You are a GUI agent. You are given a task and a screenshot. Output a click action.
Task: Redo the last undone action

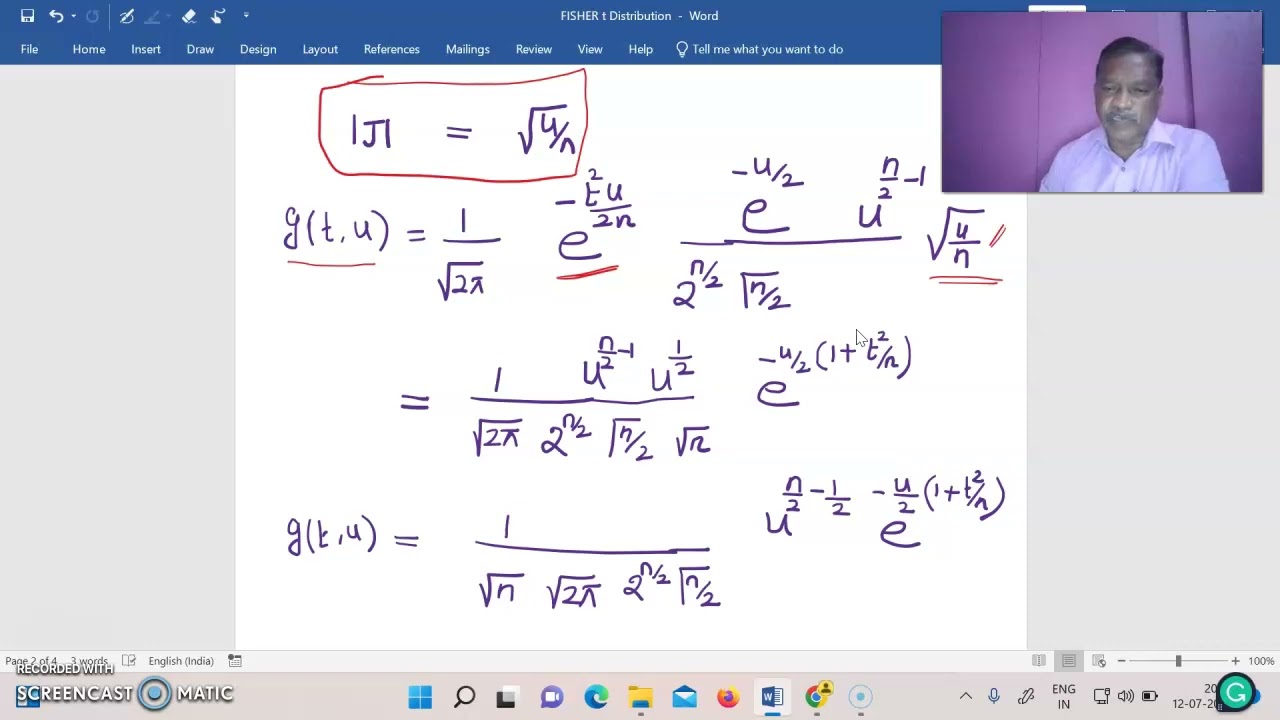pyautogui.click(x=92, y=16)
